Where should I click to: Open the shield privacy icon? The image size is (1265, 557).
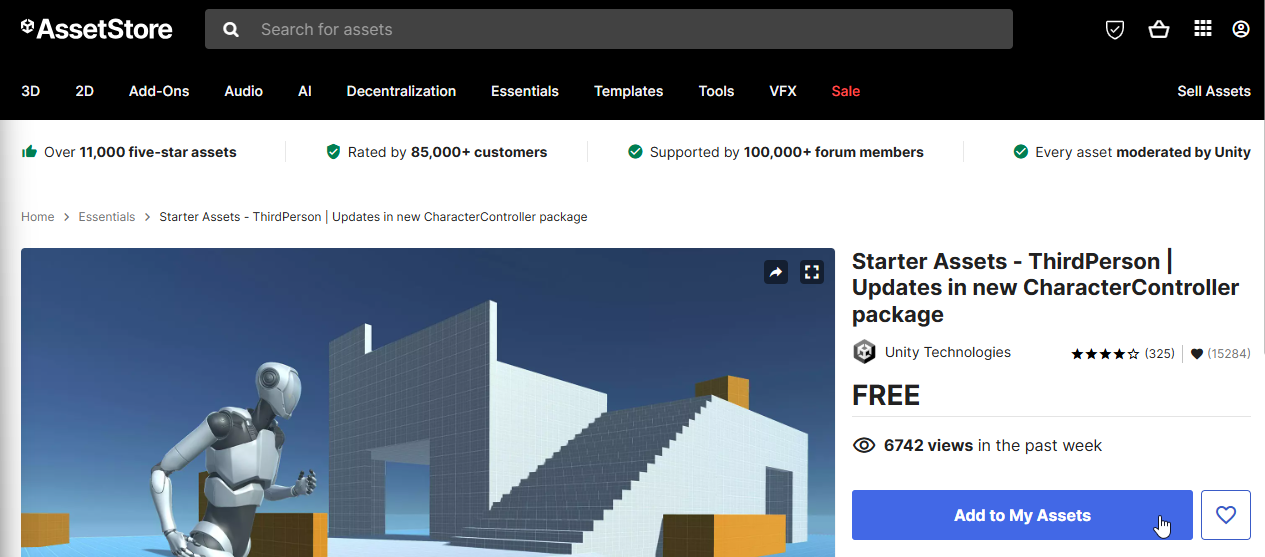tap(1115, 30)
